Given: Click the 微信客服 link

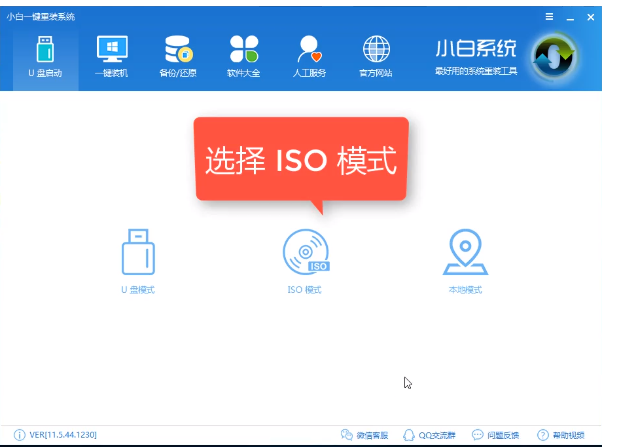Looking at the screenshot, I should (364, 435).
